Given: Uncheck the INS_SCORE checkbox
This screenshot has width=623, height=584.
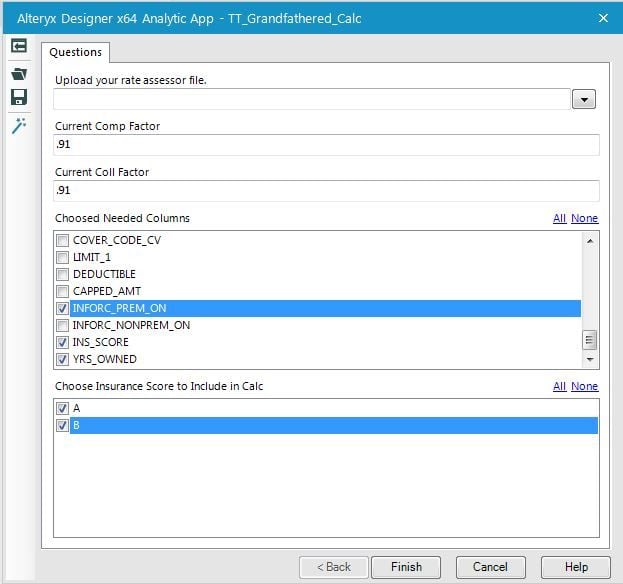Looking at the screenshot, I should 62,342.
